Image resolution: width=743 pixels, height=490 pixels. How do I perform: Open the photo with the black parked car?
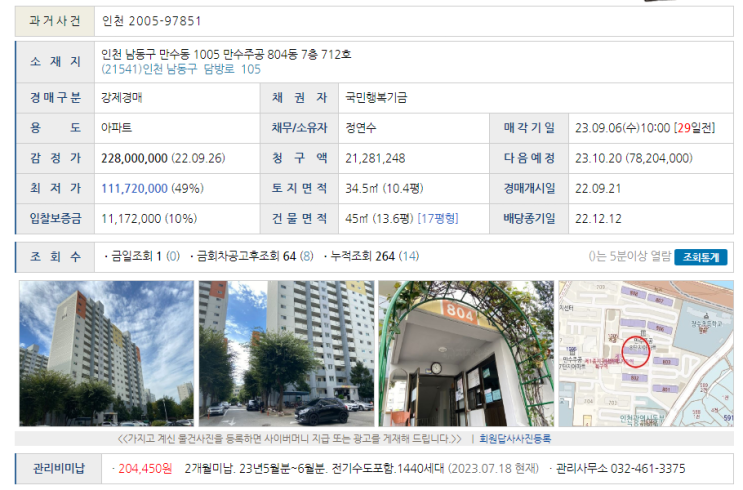click(x=286, y=353)
